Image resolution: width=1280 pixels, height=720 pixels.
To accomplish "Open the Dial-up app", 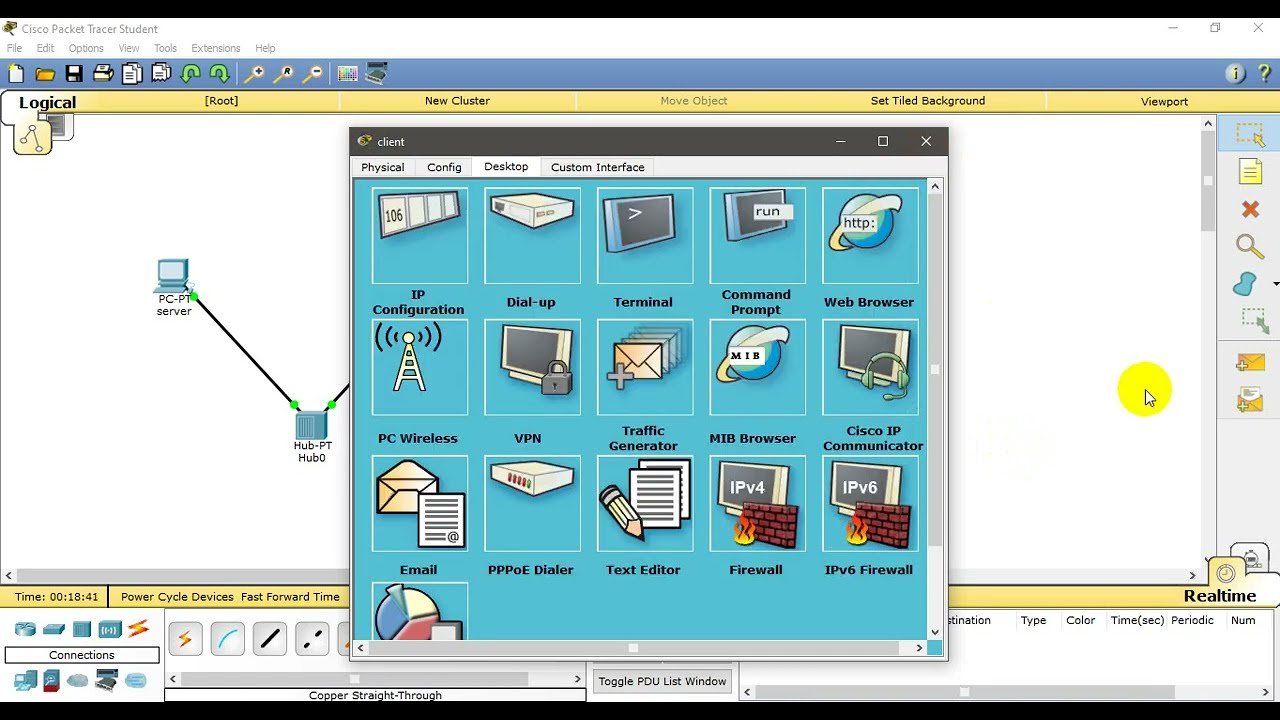I will click(x=532, y=236).
